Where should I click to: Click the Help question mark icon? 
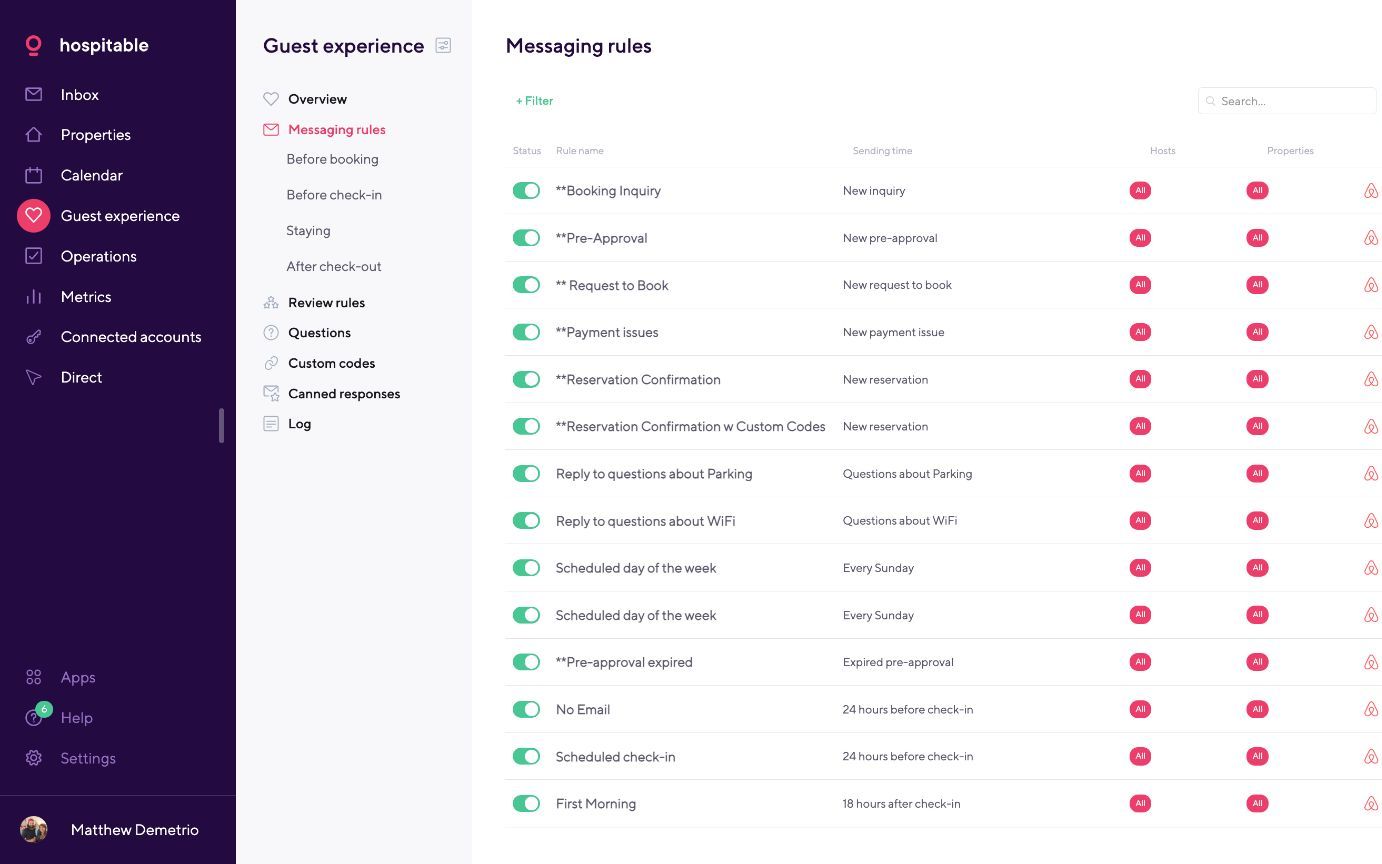click(33, 718)
